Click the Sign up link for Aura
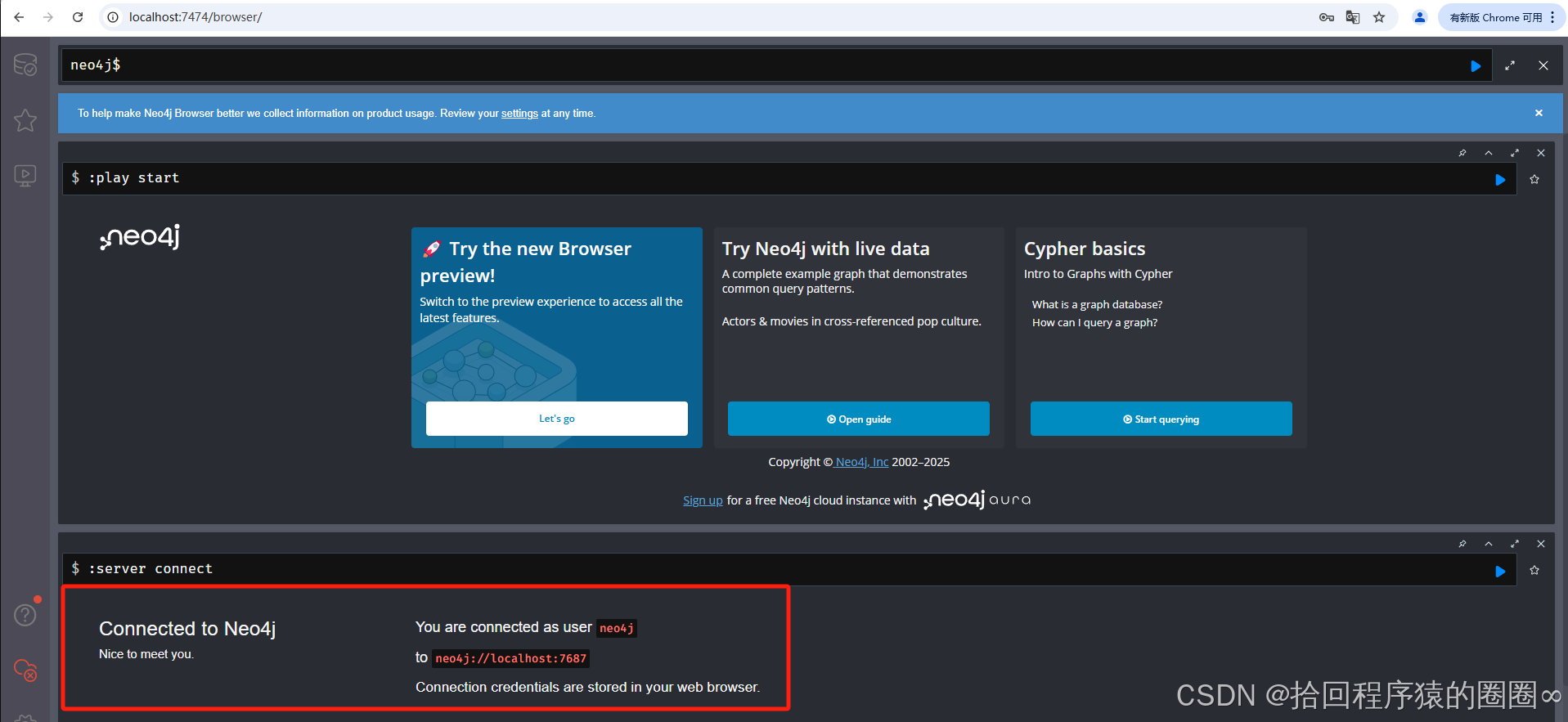 click(703, 500)
